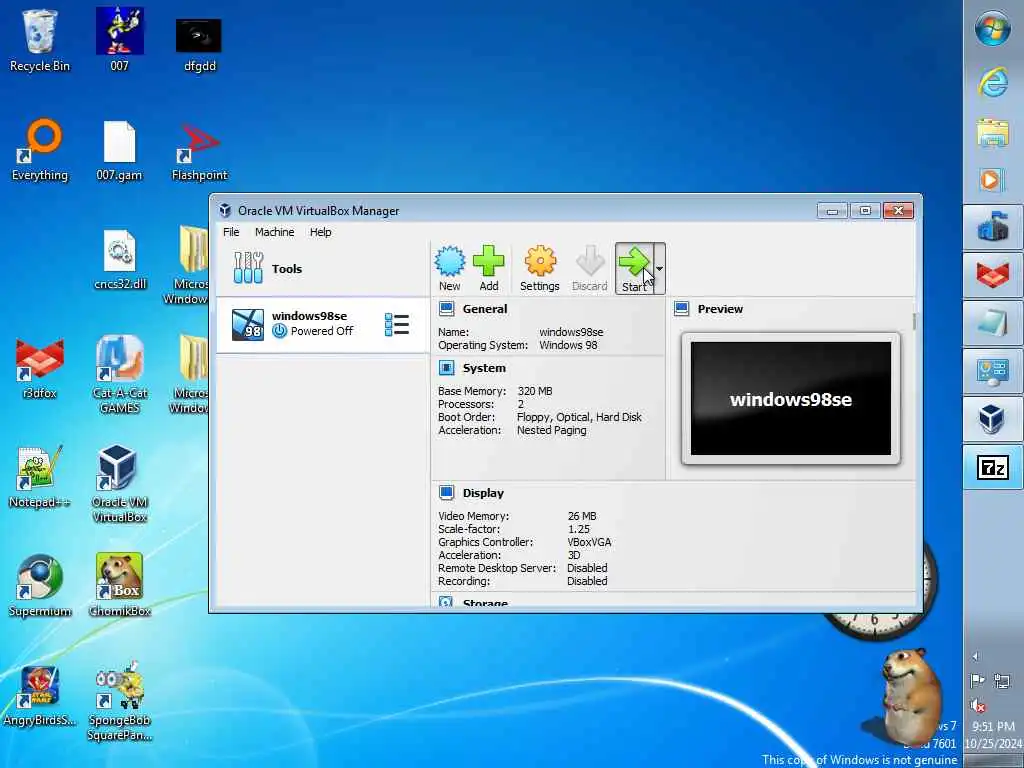Switch to the 7z taskbar button
The width and height of the screenshot is (1024, 768).
click(993, 467)
